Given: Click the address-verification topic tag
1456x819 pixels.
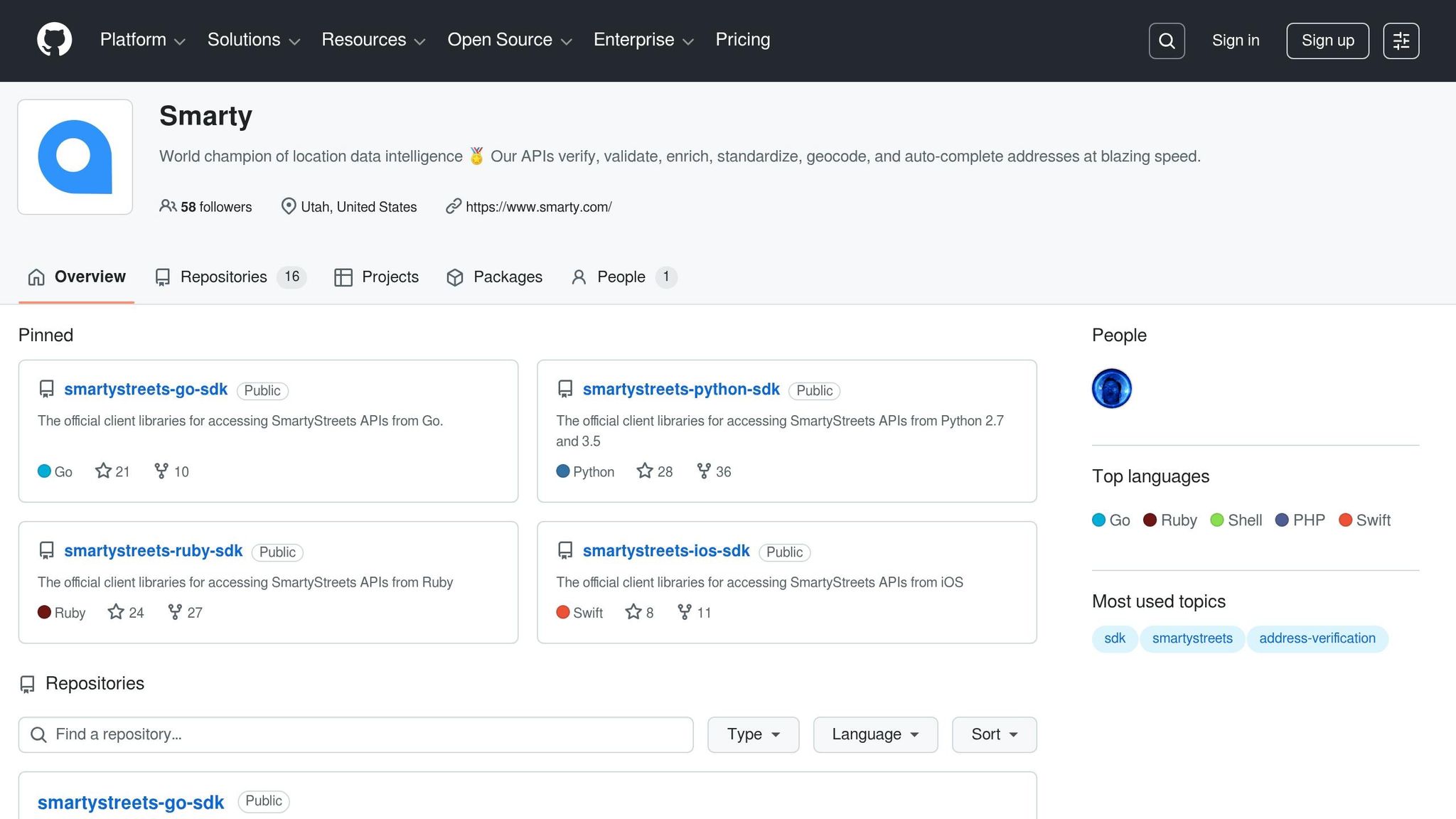Looking at the screenshot, I should [x=1317, y=638].
